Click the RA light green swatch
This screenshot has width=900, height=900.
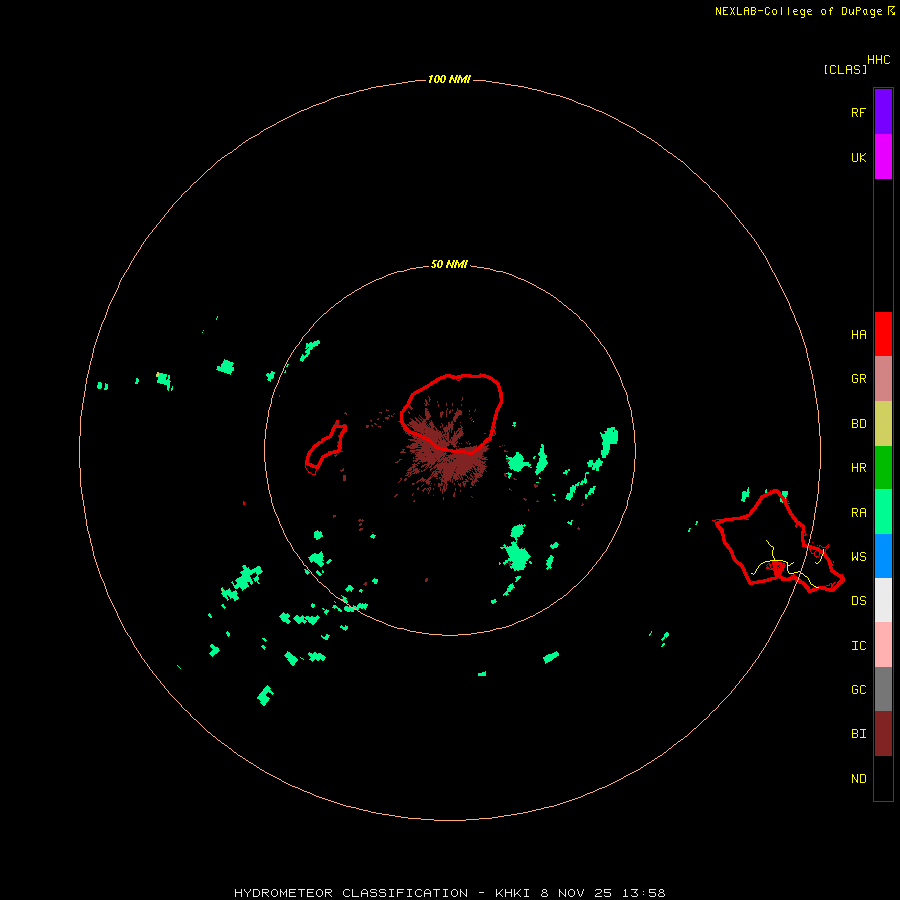click(x=883, y=512)
